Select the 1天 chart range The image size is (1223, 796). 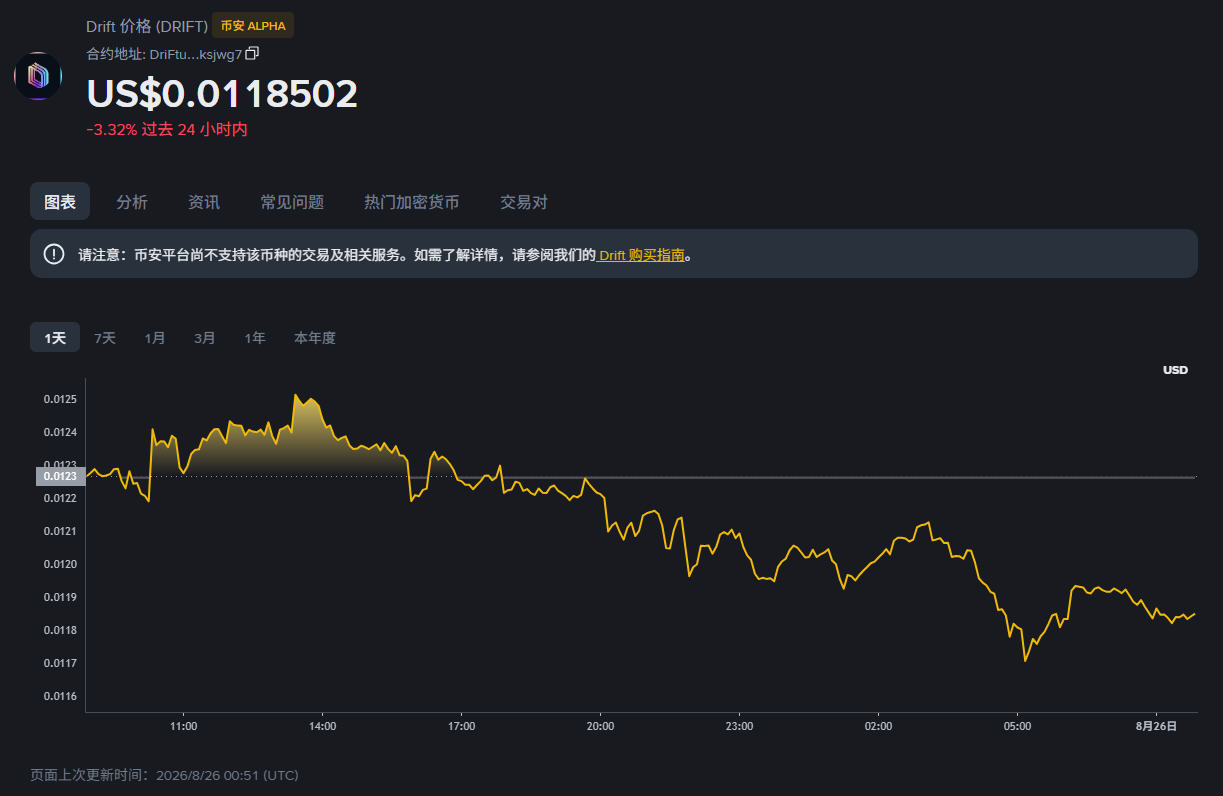(x=55, y=338)
